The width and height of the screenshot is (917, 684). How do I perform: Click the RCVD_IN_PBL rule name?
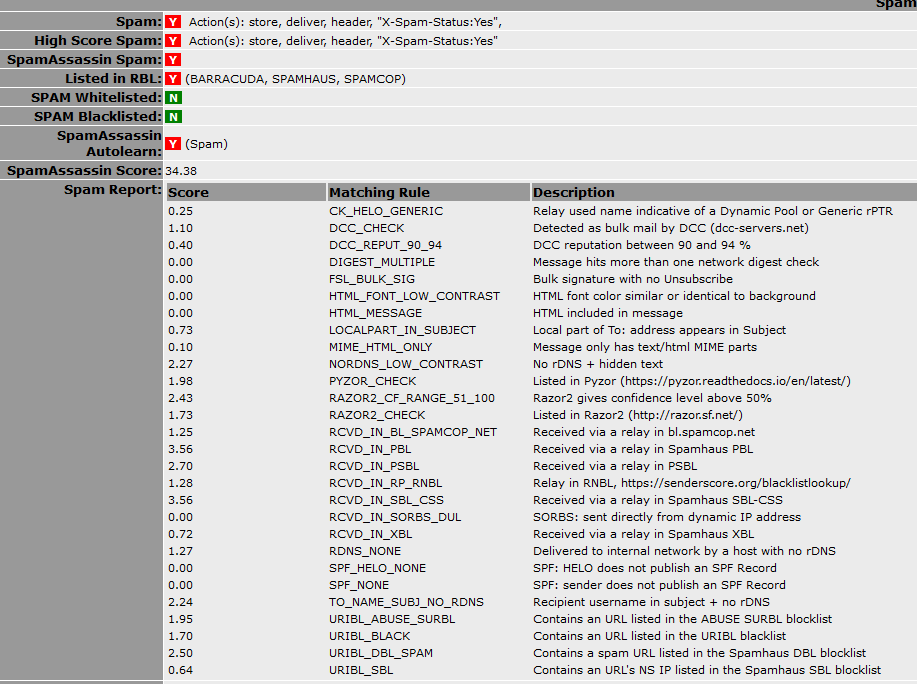point(370,449)
